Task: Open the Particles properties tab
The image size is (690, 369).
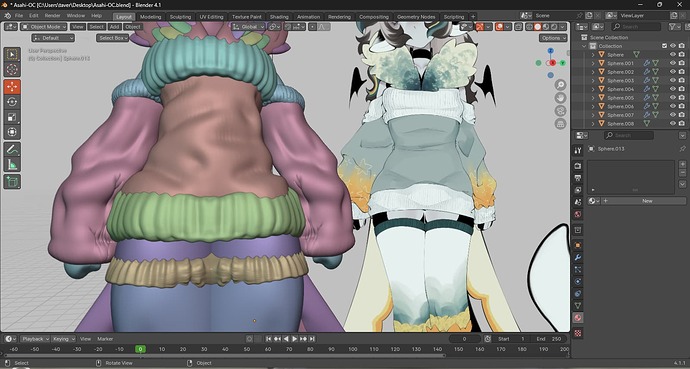Action: click(578, 269)
